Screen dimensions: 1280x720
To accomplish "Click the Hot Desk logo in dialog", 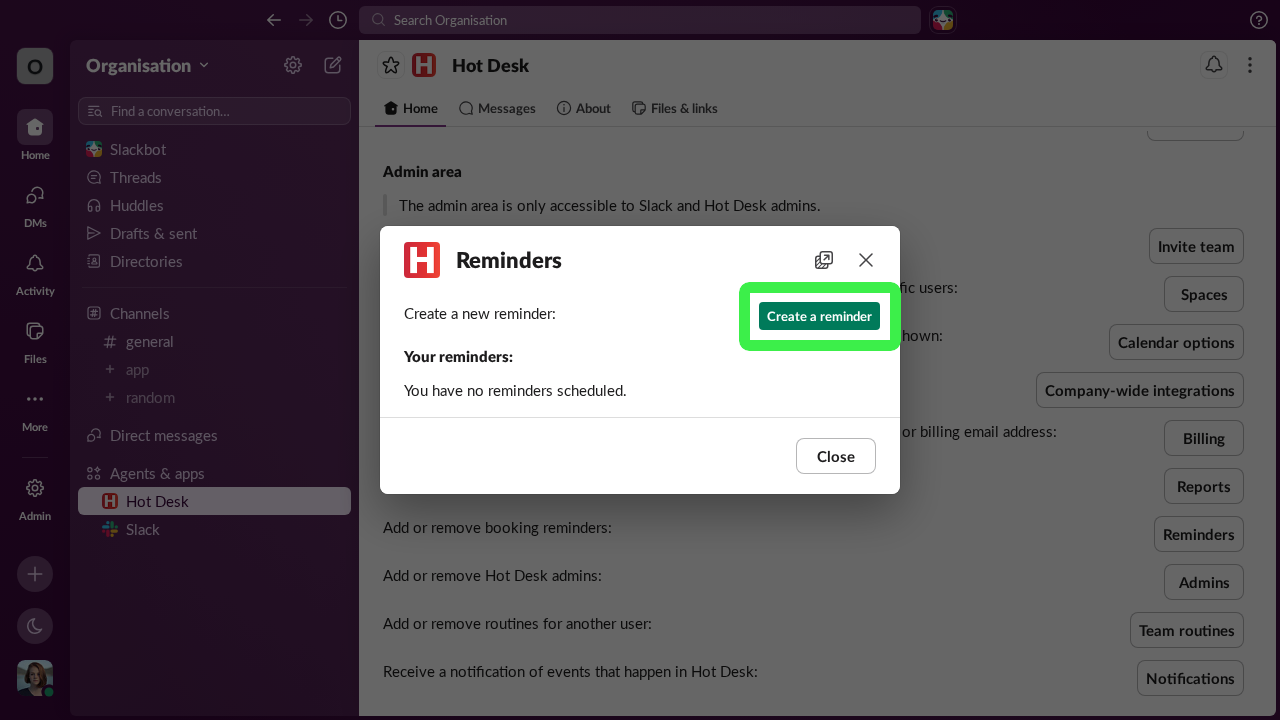I will (422, 260).
